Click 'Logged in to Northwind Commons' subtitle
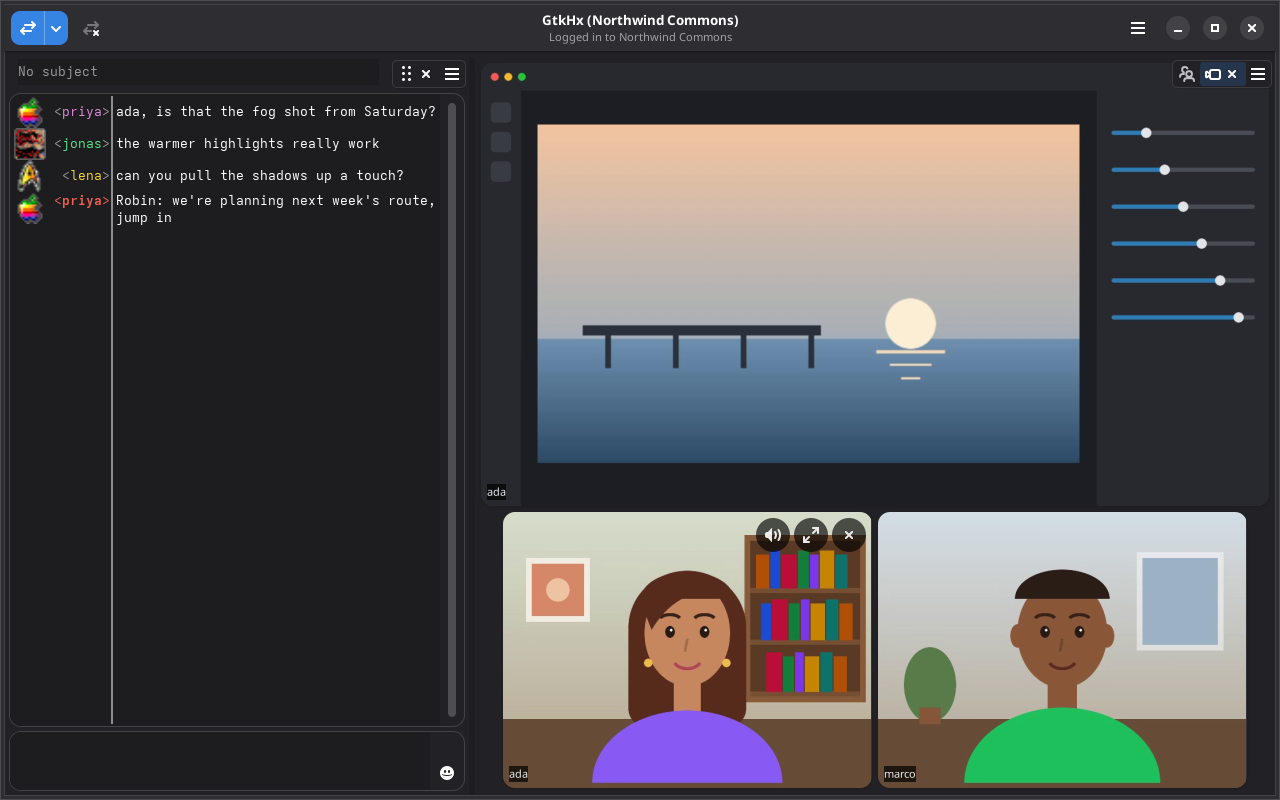The width and height of the screenshot is (1280, 800). coord(640,37)
